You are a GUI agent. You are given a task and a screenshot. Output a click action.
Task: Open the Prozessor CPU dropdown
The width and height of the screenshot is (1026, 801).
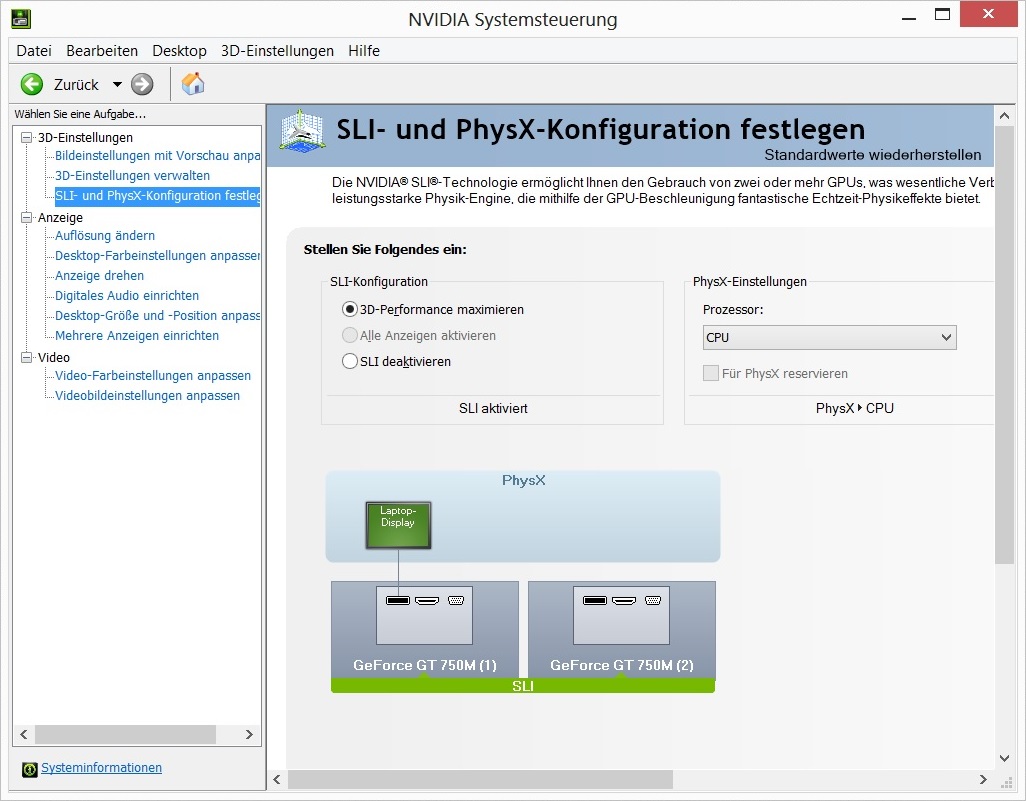(x=829, y=338)
